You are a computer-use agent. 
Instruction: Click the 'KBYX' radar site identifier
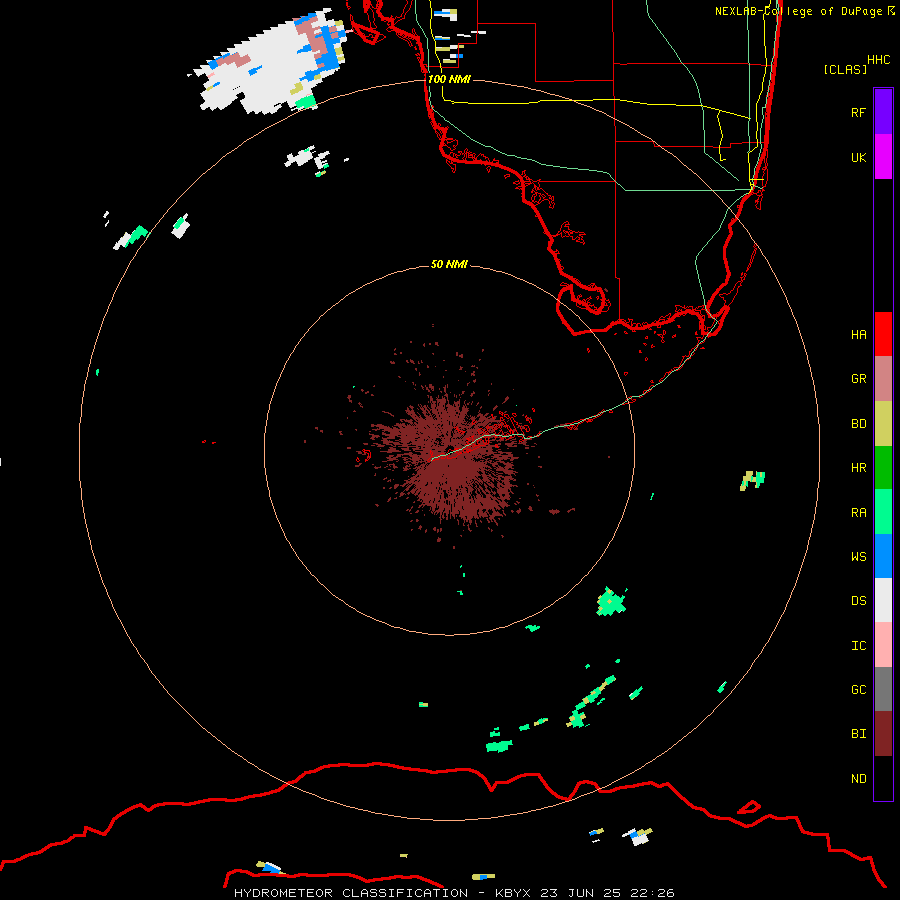pyautogui.click(x=513, y=893)
